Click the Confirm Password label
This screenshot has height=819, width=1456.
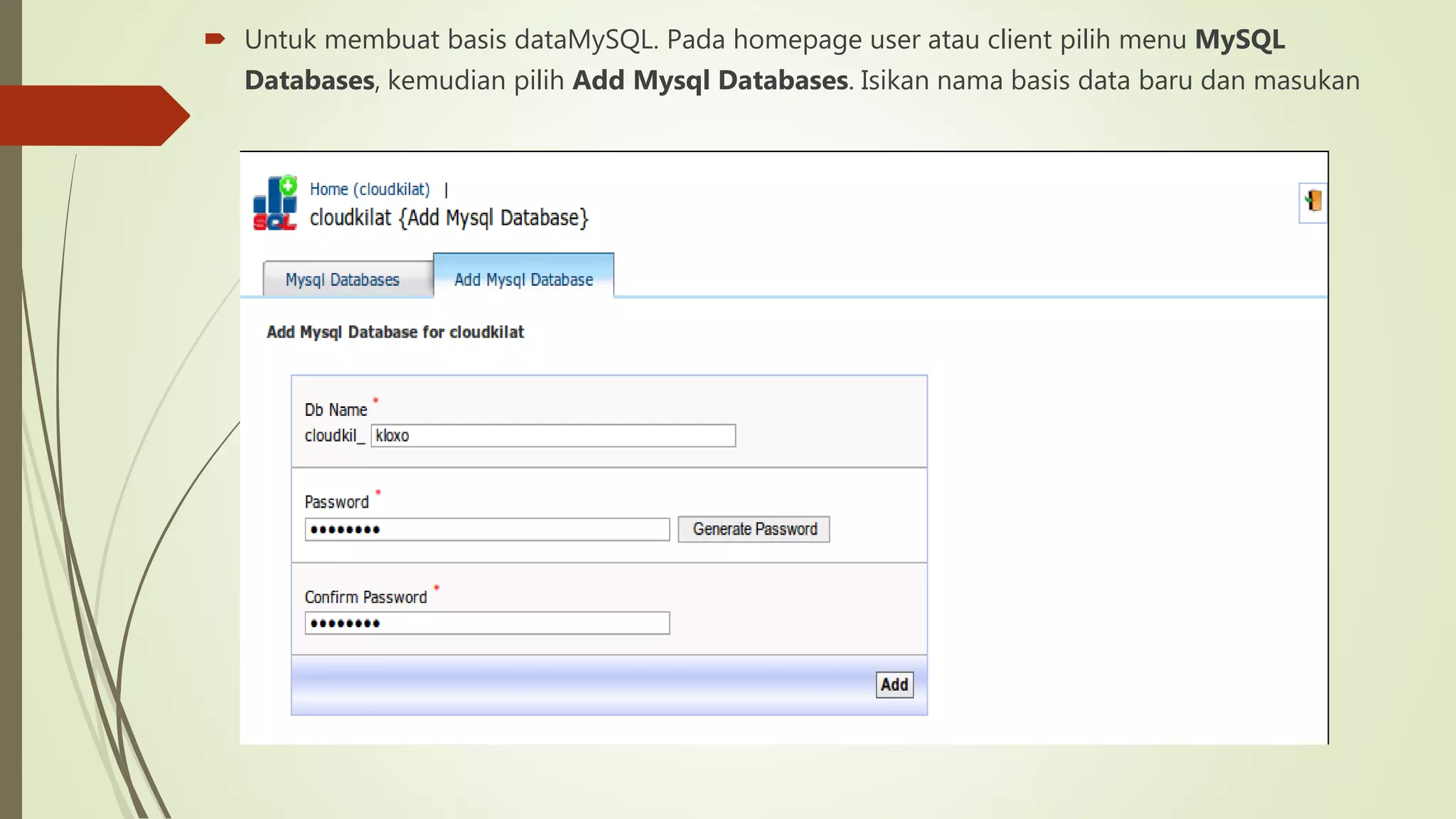click(x=365, y=597)
